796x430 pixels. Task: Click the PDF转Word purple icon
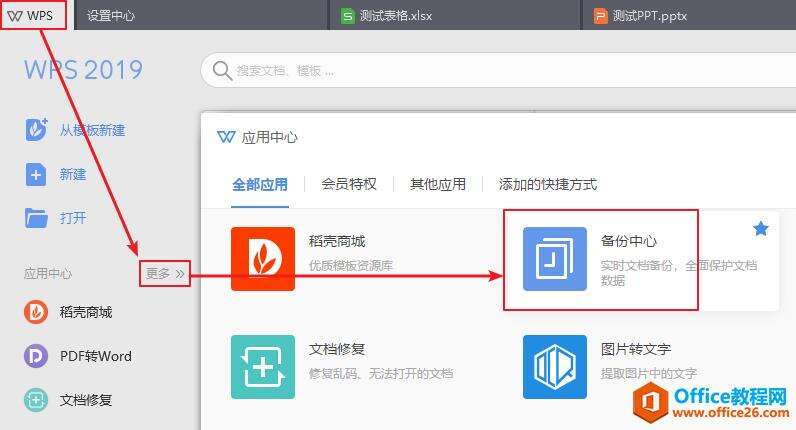click(36, 356)
